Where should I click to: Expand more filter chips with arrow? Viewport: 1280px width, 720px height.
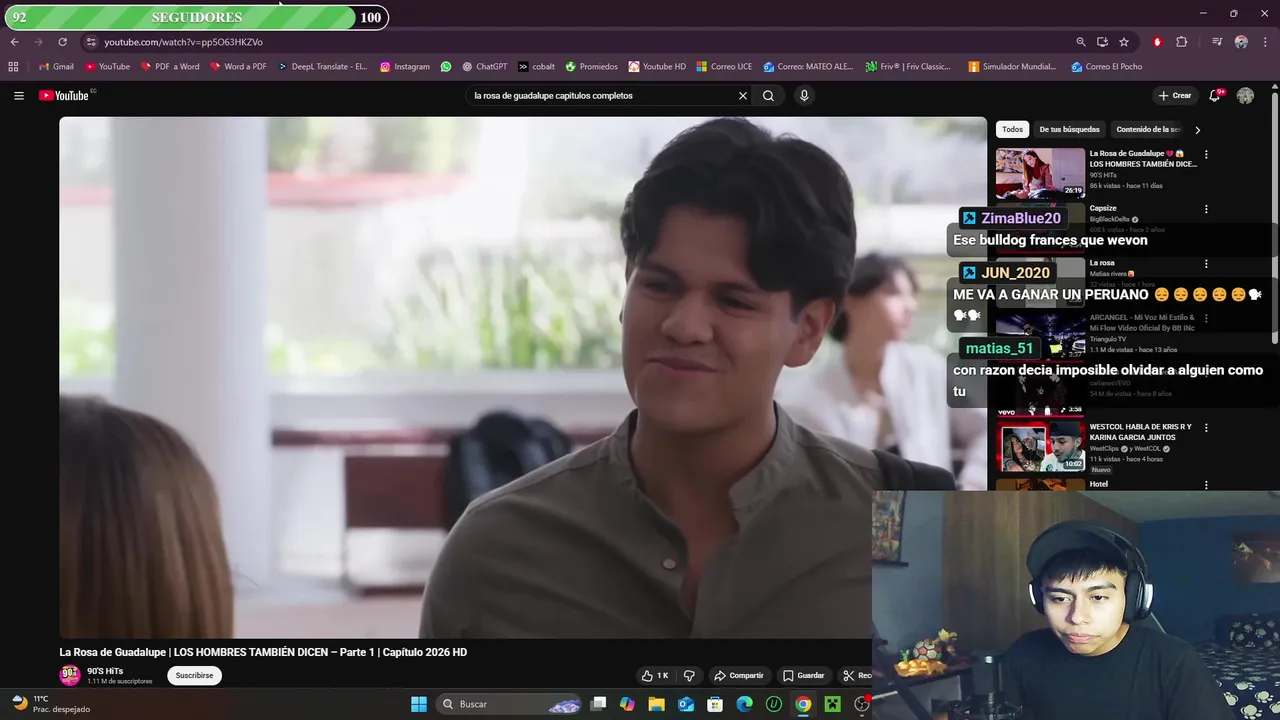tap(1197, 130)
